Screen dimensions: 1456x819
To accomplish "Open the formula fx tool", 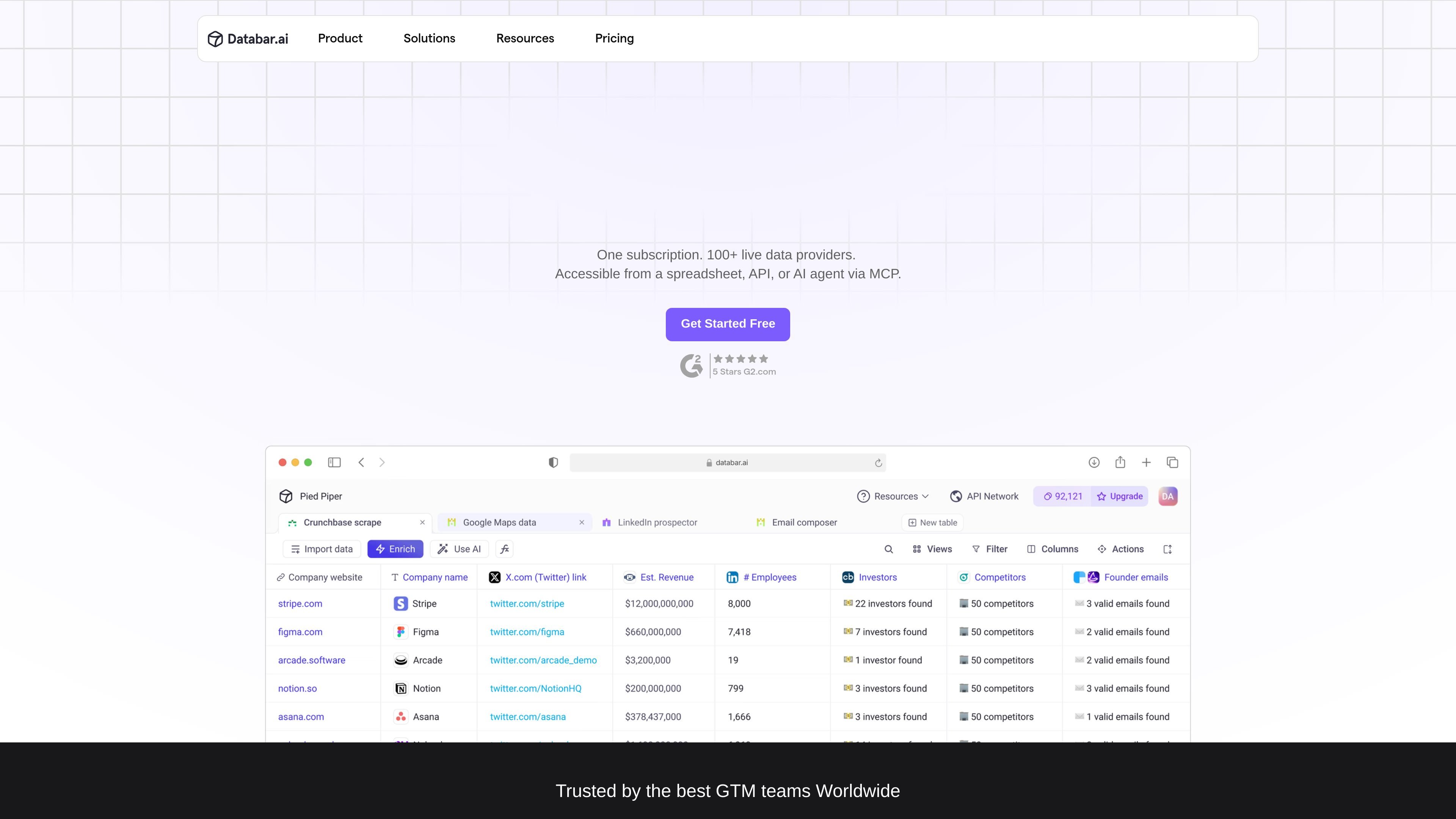I will (x=505, y=549).
